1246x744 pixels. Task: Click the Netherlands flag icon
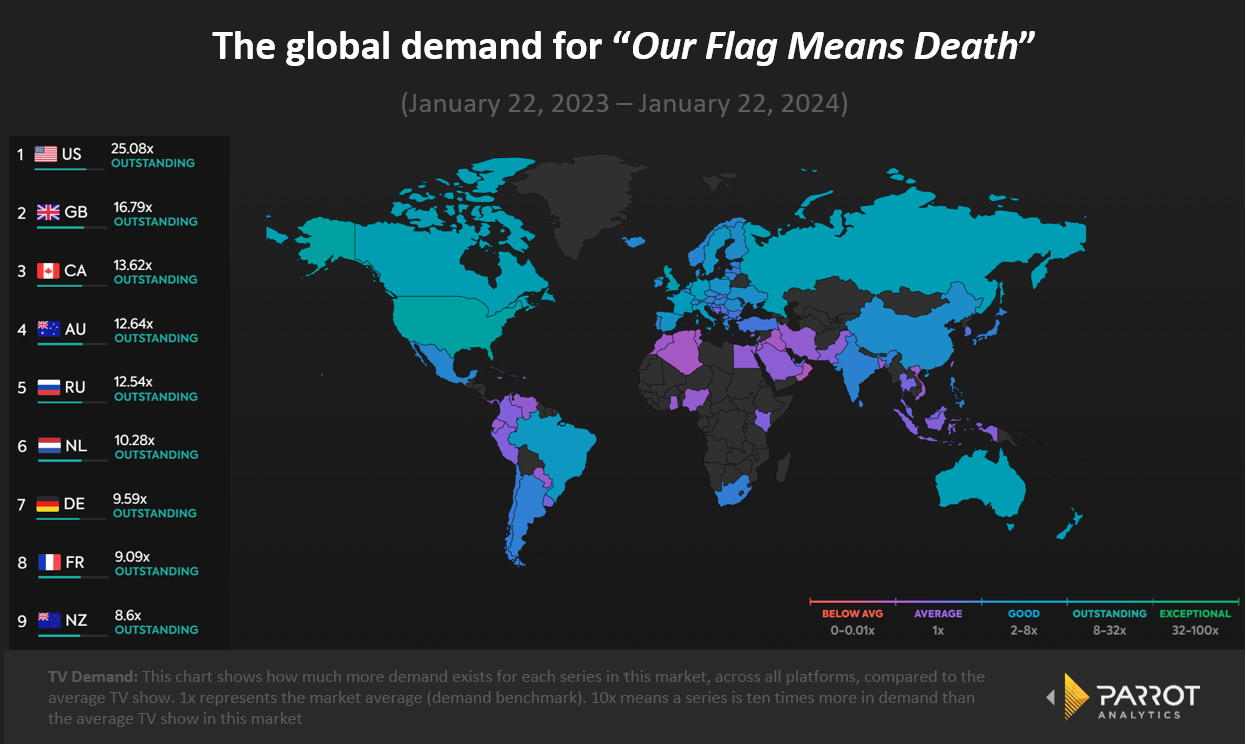click(50, 445)
